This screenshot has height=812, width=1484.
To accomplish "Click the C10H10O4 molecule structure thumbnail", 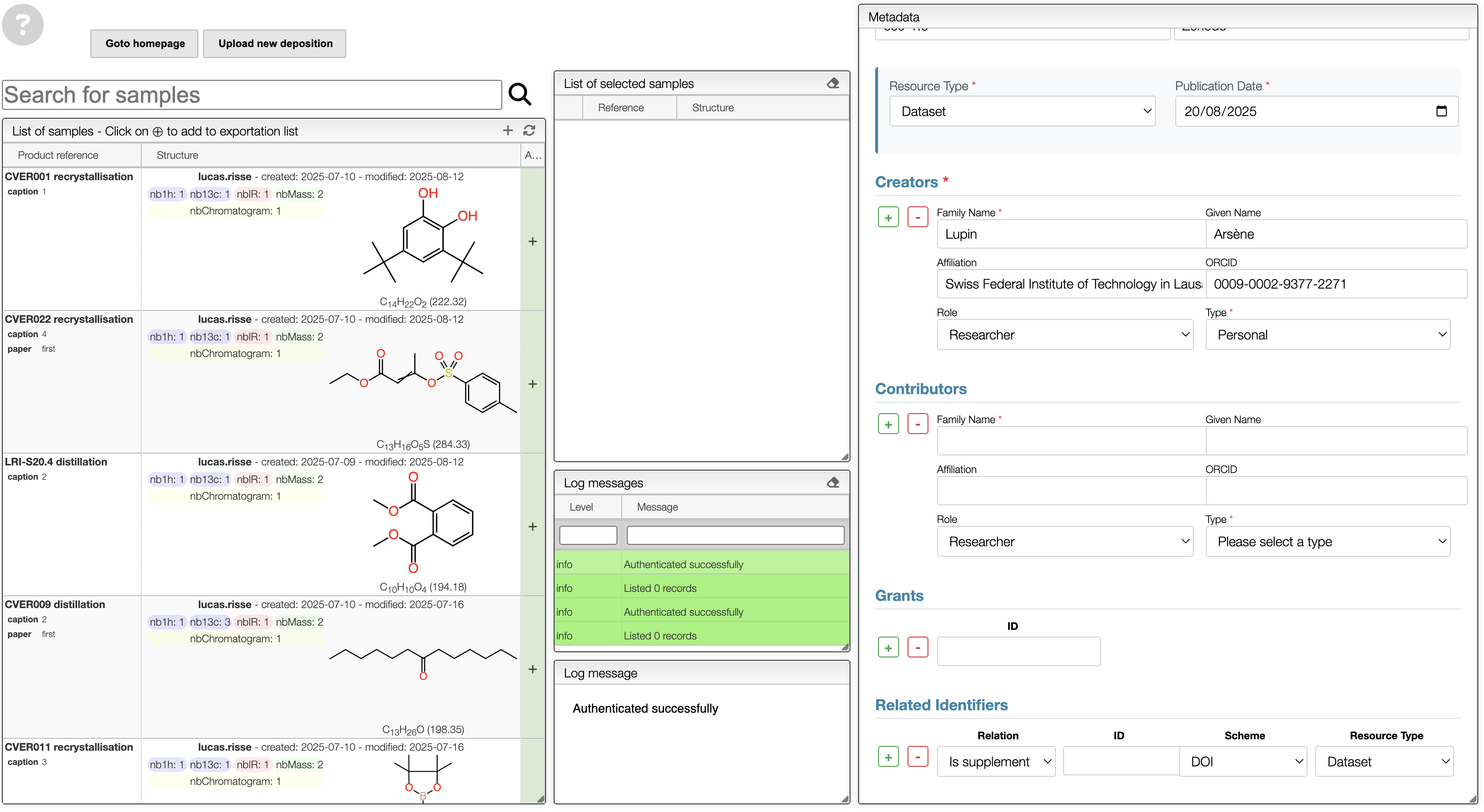I will click(x=423, y=523).
